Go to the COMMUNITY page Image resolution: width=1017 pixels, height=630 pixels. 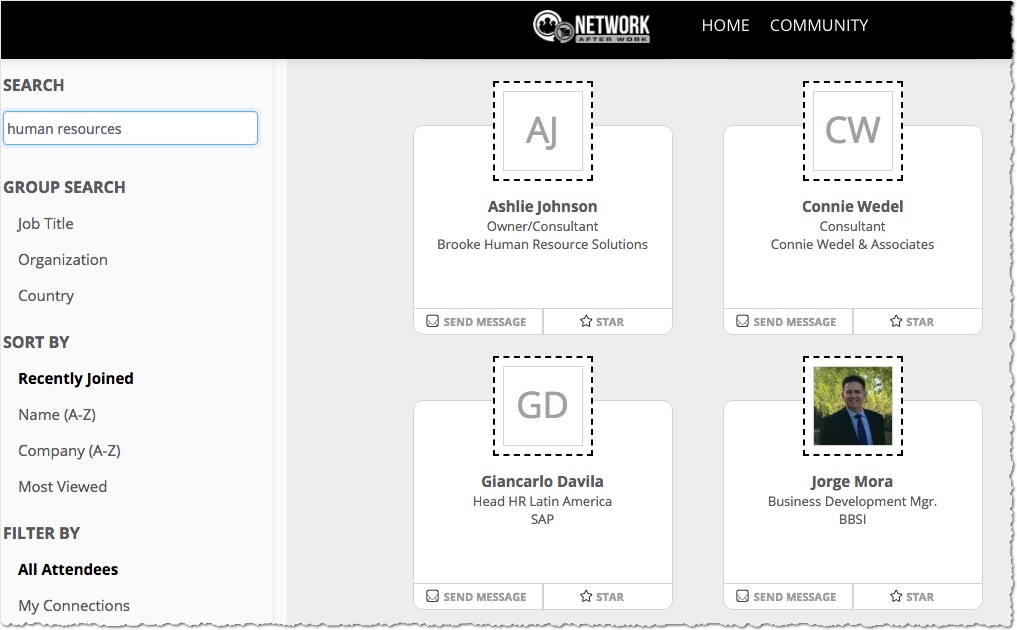[818, 26]
